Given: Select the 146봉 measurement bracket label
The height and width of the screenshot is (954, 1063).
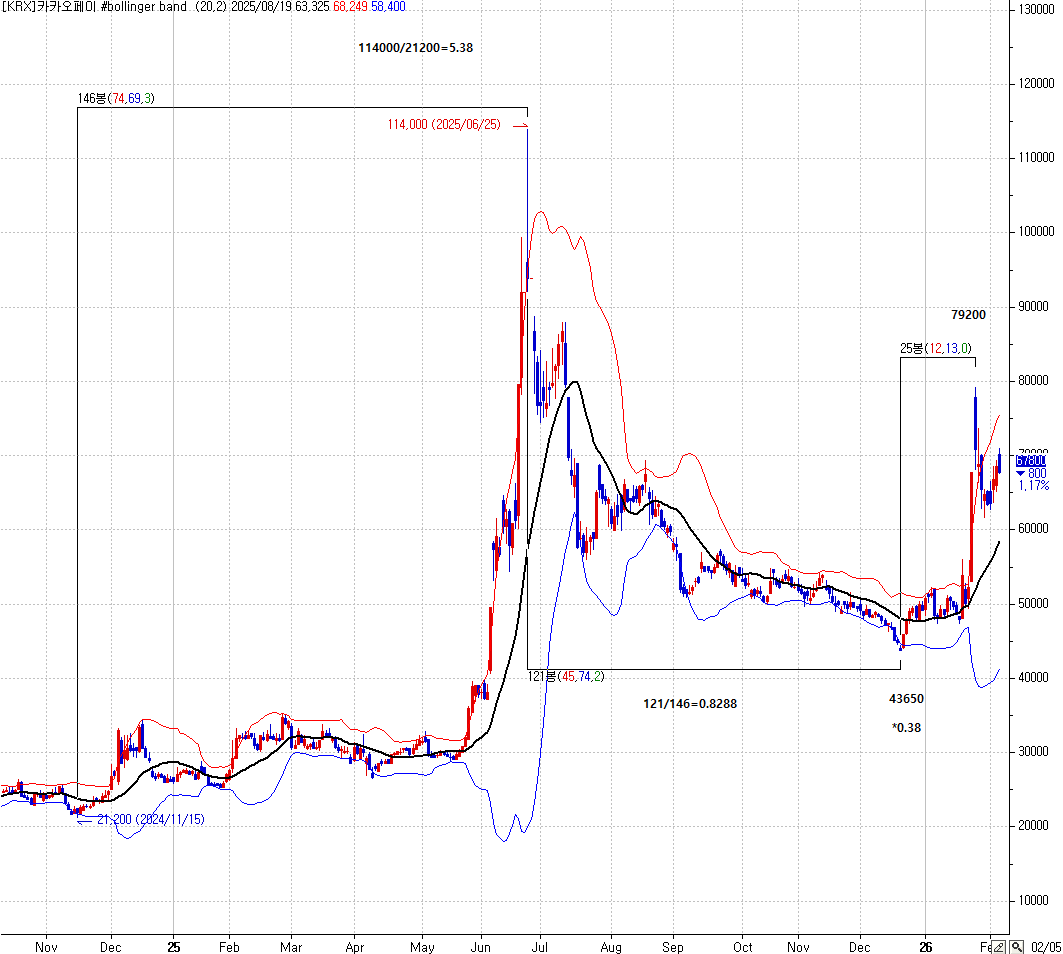Looking at the screenshot, I should tap(116, 98).
